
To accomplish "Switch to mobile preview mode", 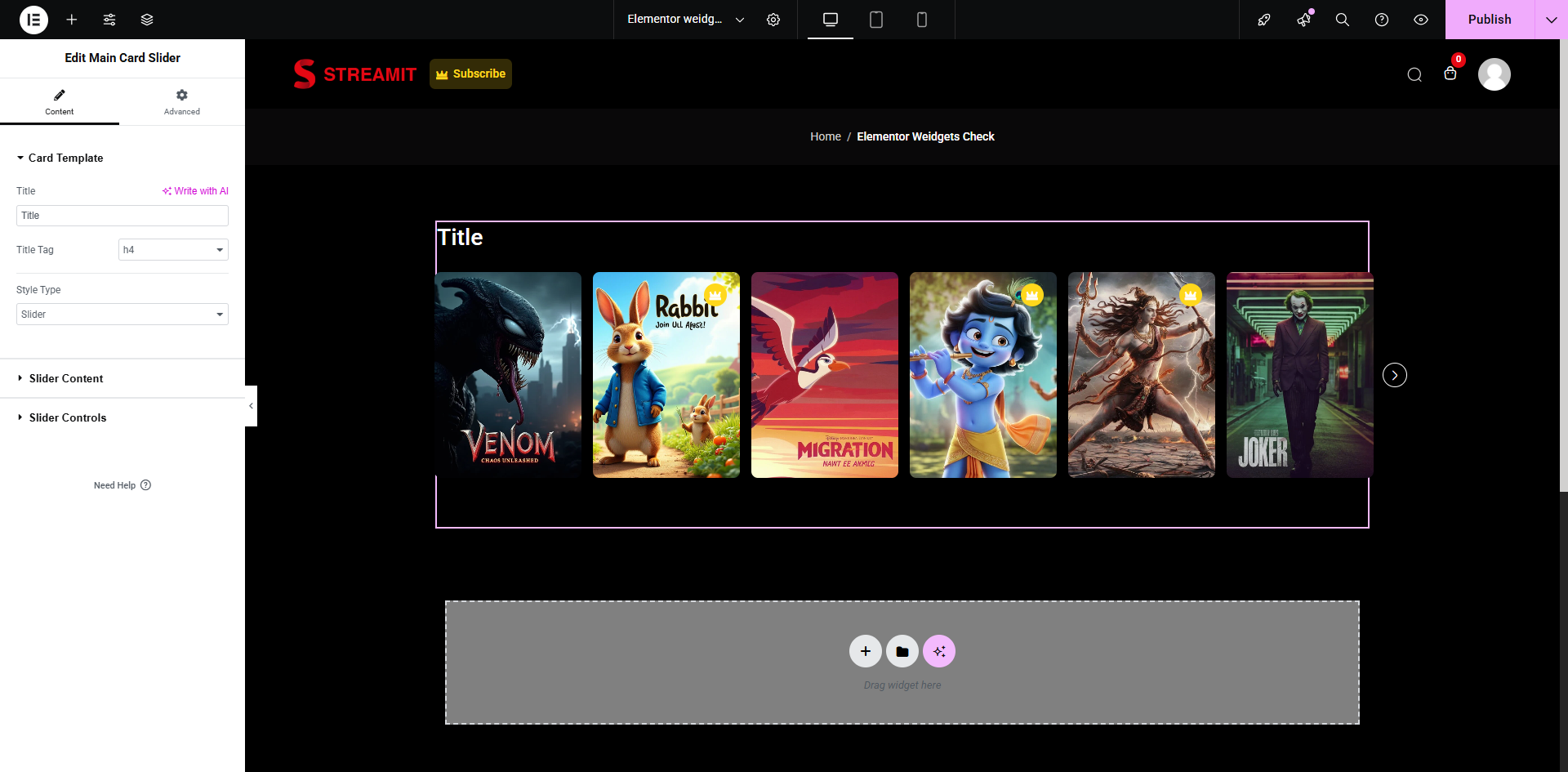I will pos(922,20).
